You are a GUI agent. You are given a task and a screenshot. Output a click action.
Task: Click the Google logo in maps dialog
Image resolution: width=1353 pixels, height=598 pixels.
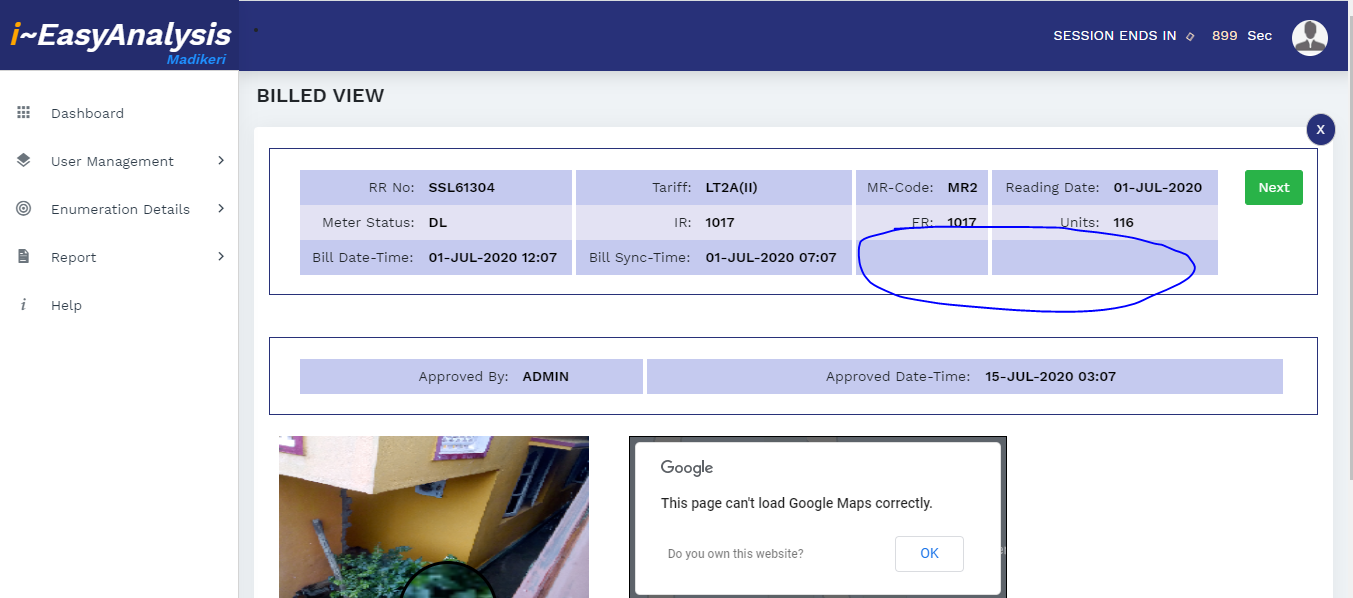tap(687, 468)
